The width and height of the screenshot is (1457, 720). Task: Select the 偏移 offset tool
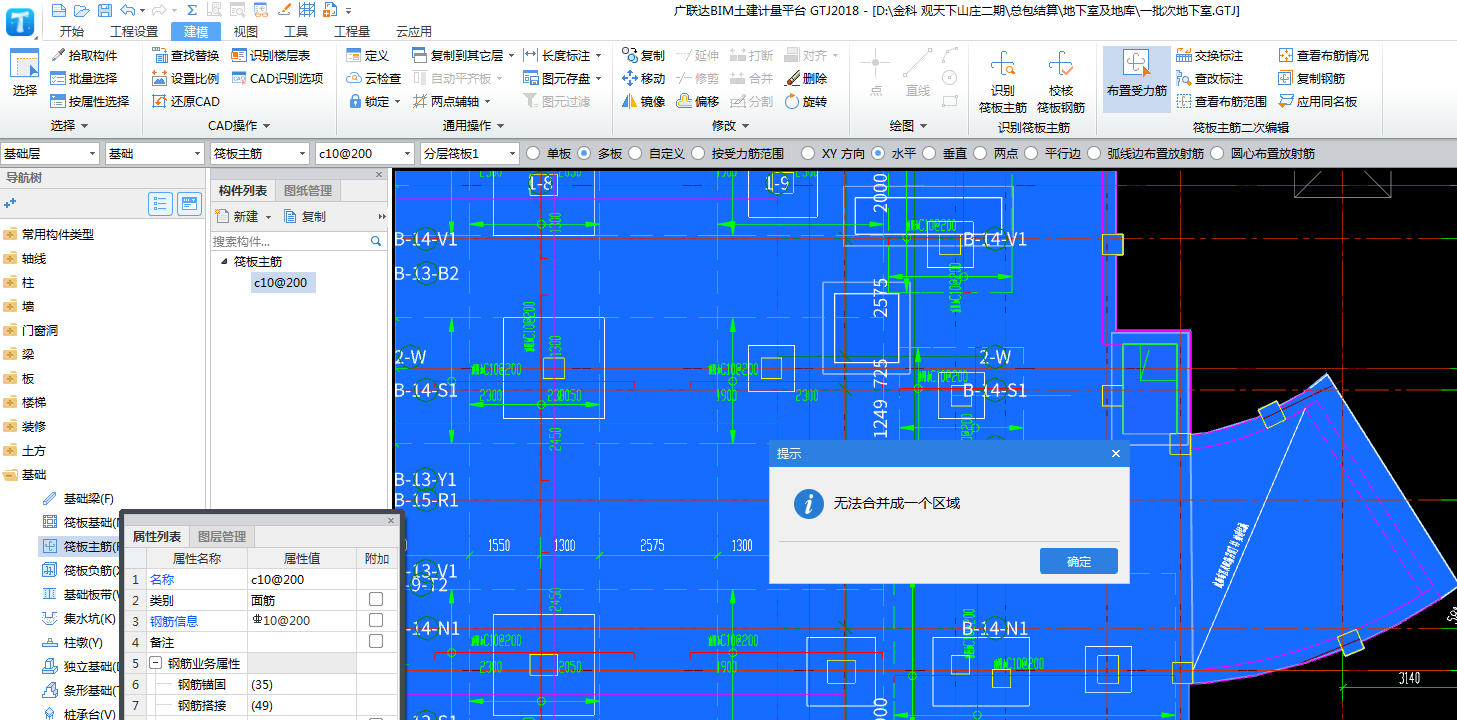(x=698, y=101)
